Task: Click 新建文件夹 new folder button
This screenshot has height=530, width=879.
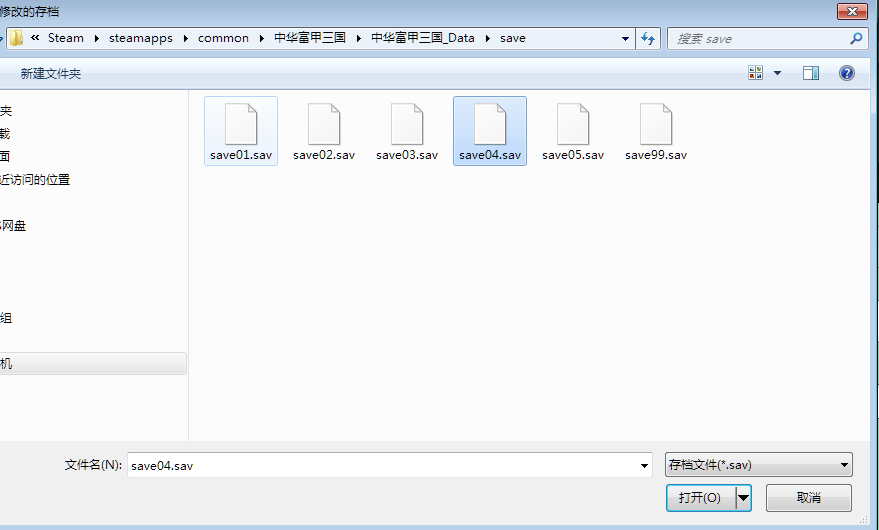Action: click(50, 73)
